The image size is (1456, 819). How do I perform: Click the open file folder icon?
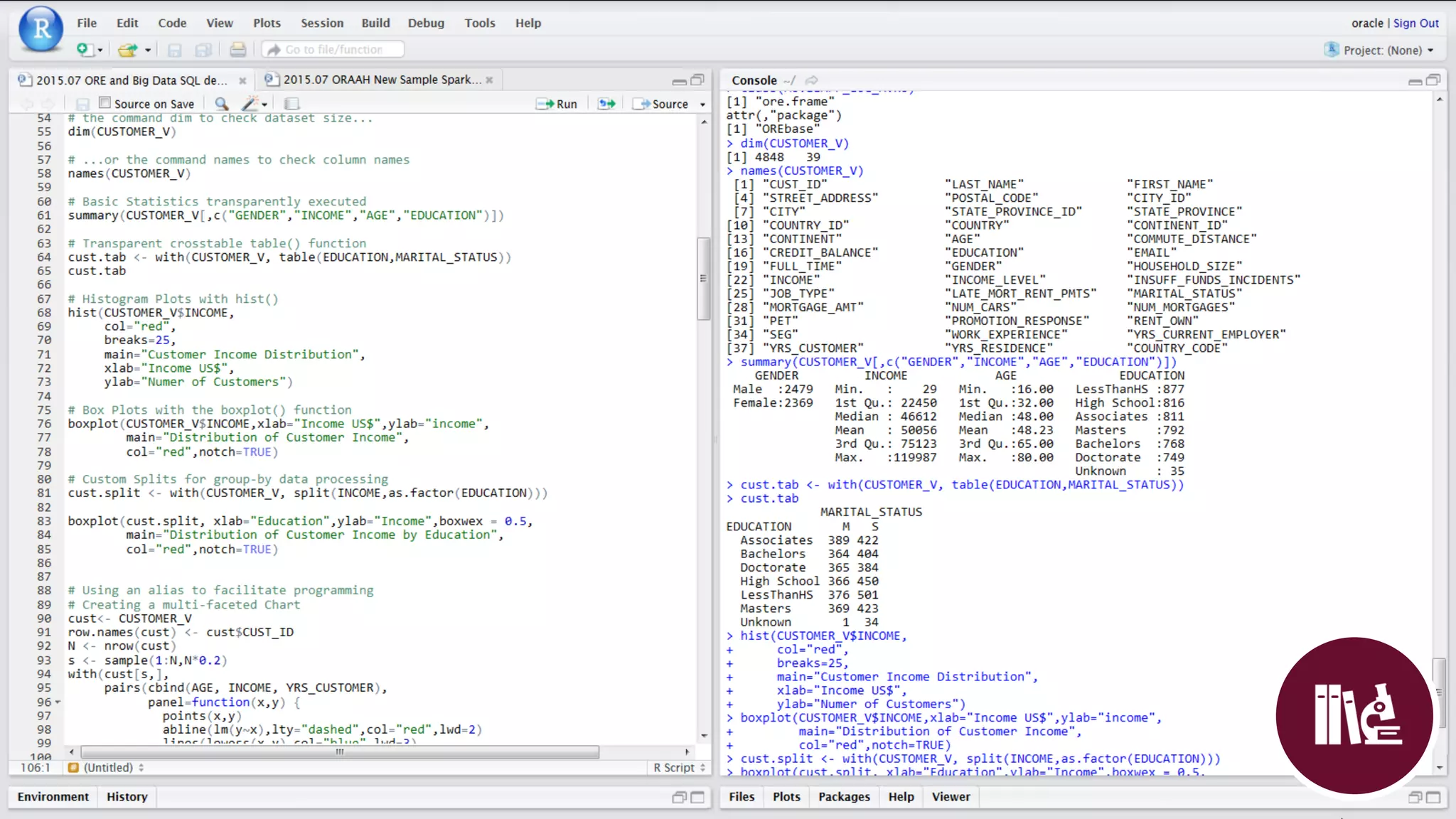(x=127, y=50)
